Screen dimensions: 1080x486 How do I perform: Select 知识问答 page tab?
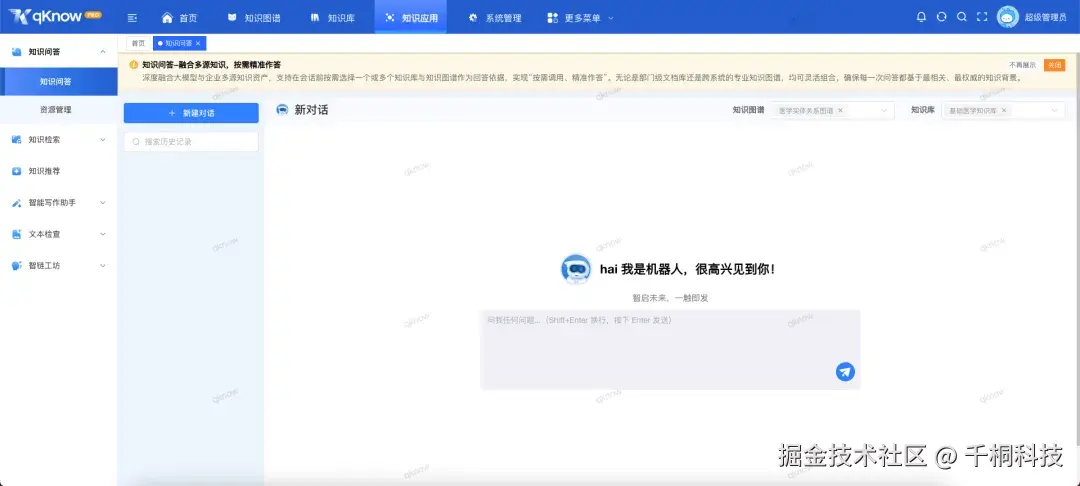(x=178, y=43)
